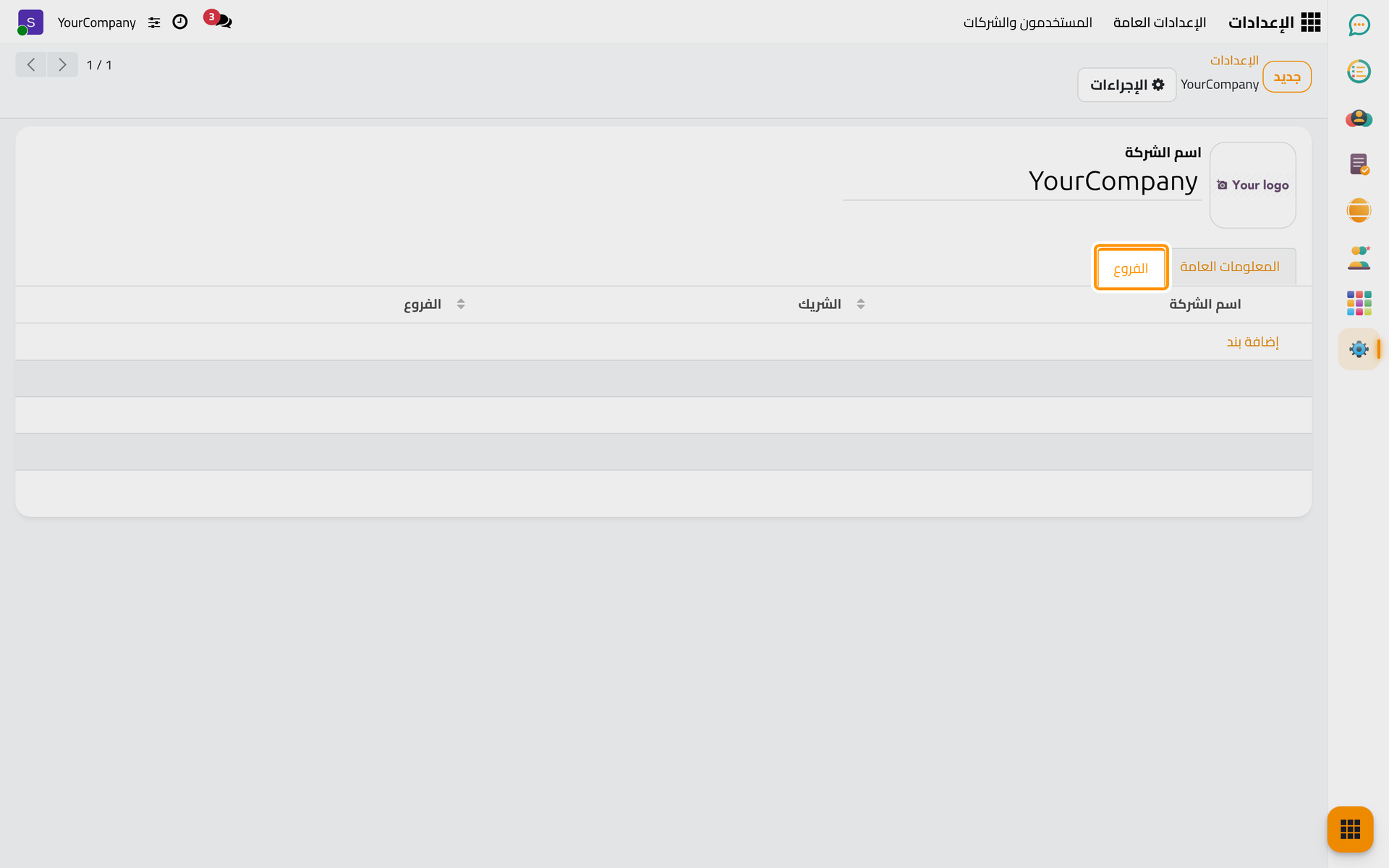
Task: Click the اسم الشركة column header
Action: pos(1205,304)
